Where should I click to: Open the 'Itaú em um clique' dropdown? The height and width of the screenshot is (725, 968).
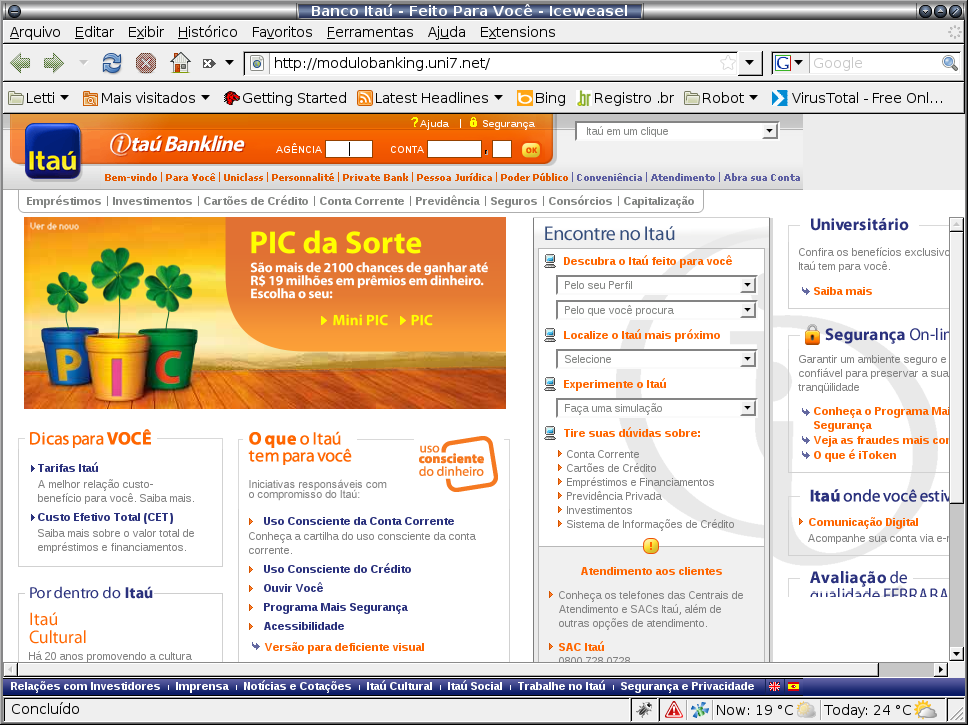[x=677, y=131]
